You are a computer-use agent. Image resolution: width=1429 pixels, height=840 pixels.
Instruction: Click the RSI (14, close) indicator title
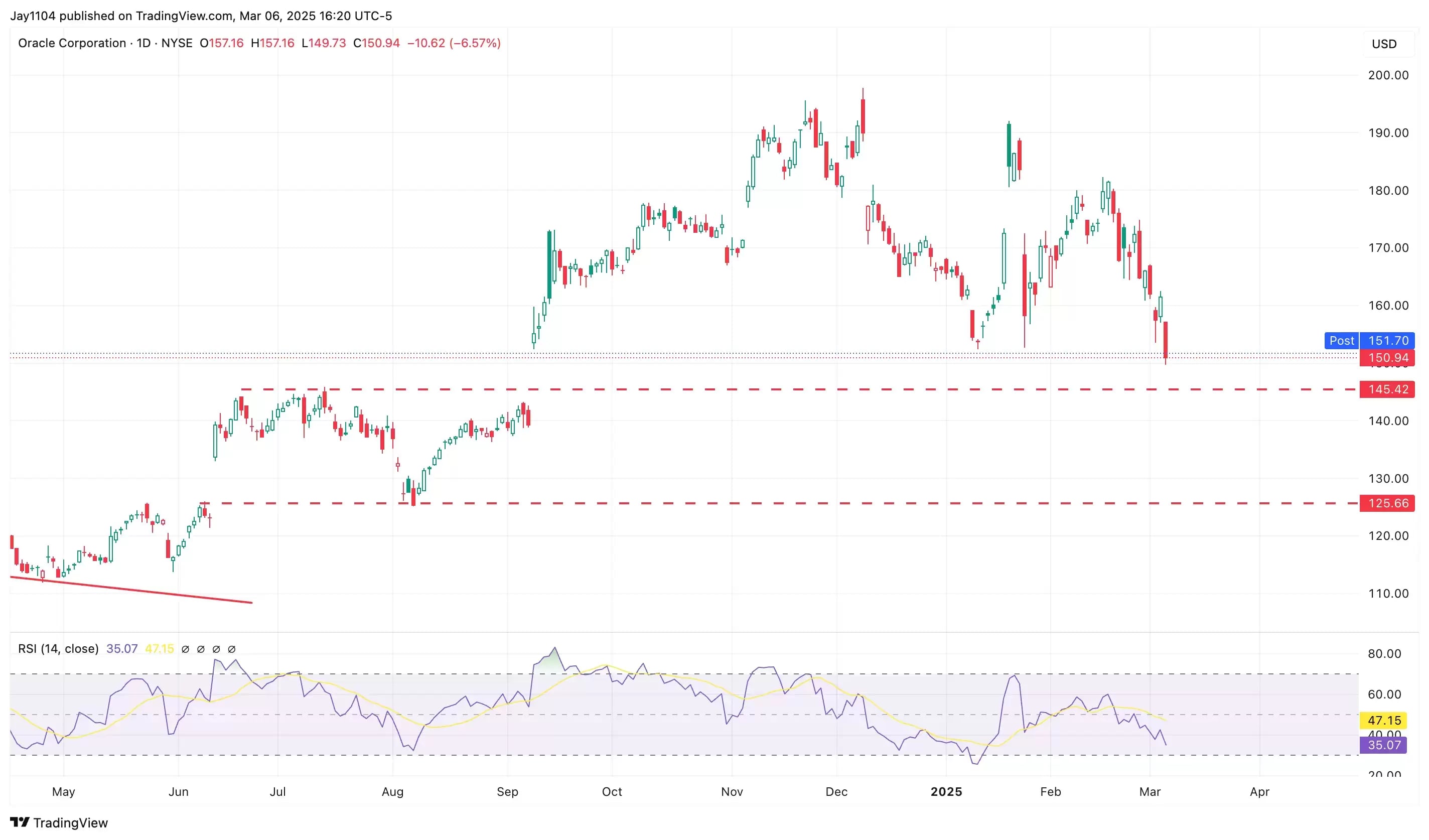tap(58, 648)
